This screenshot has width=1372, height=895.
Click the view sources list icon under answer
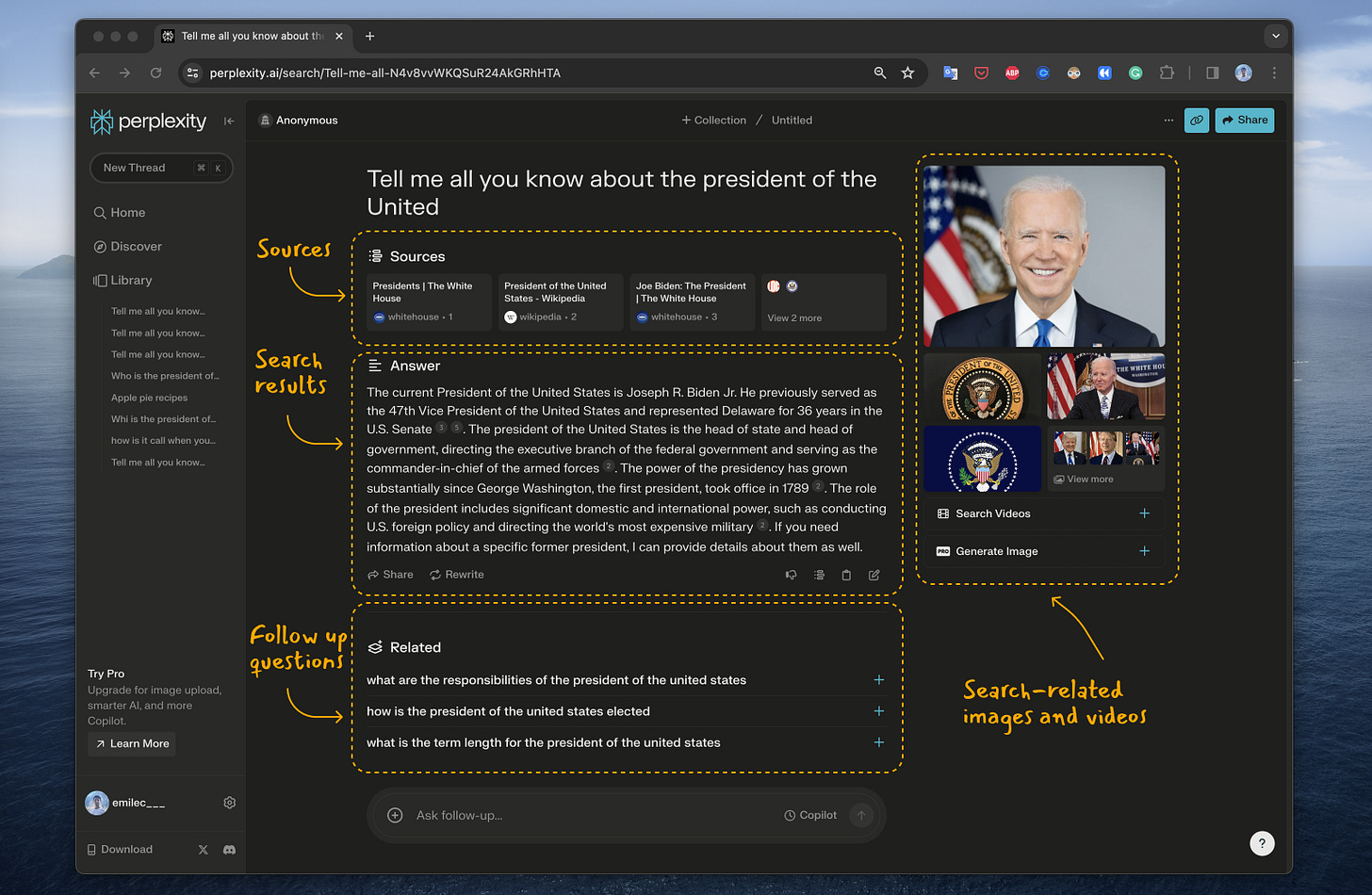[x=819, y=575]
